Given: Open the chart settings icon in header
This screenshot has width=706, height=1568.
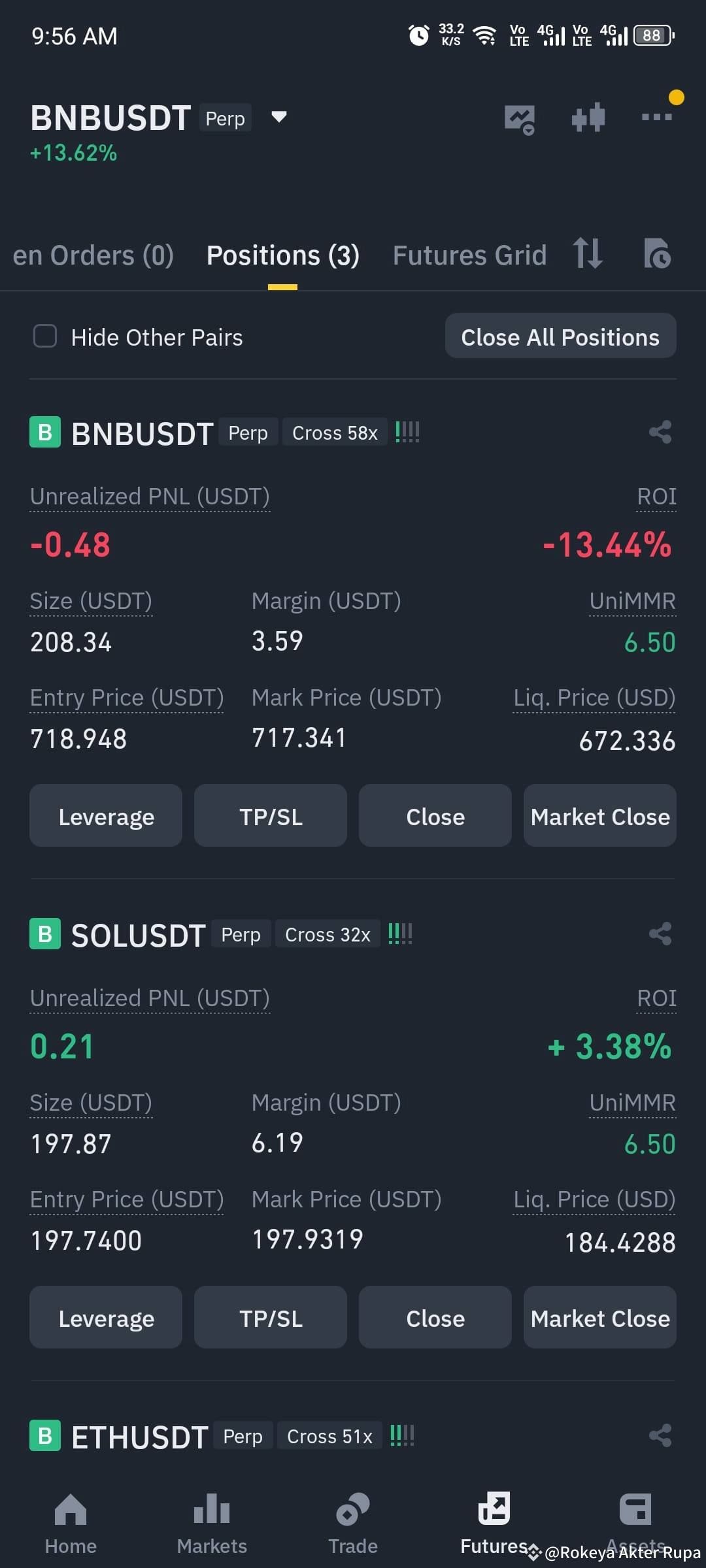Looking at the screenshot, I should [520, 120].
